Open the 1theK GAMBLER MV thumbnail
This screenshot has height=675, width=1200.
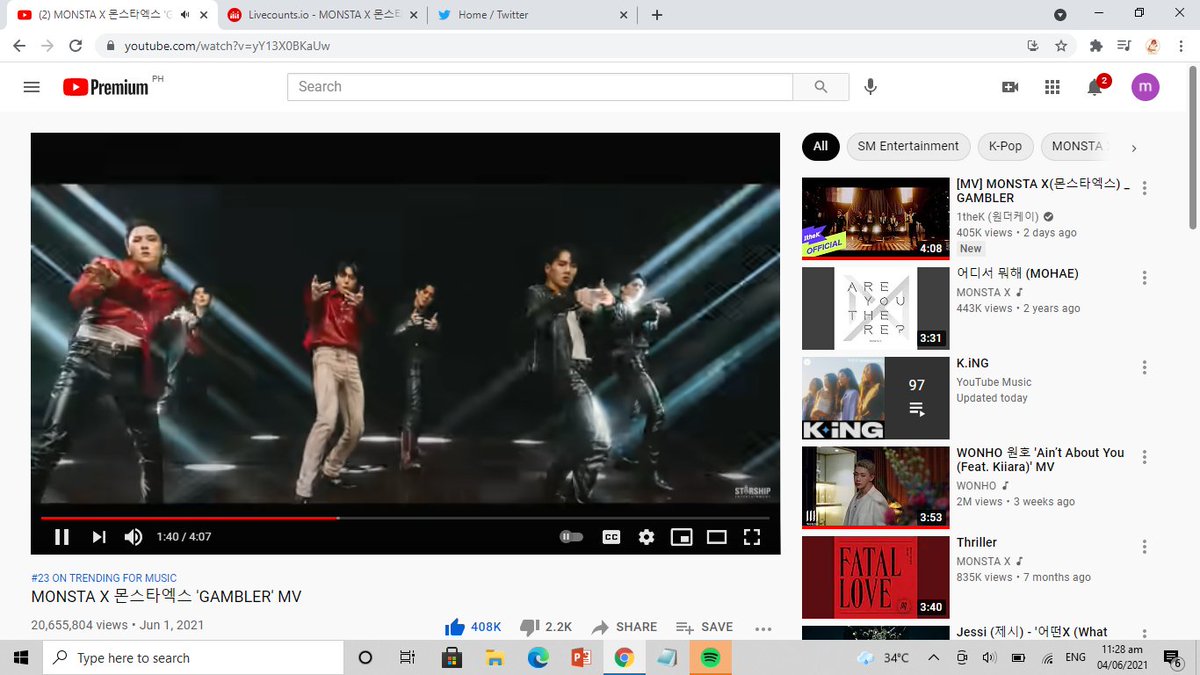(875, 219)
